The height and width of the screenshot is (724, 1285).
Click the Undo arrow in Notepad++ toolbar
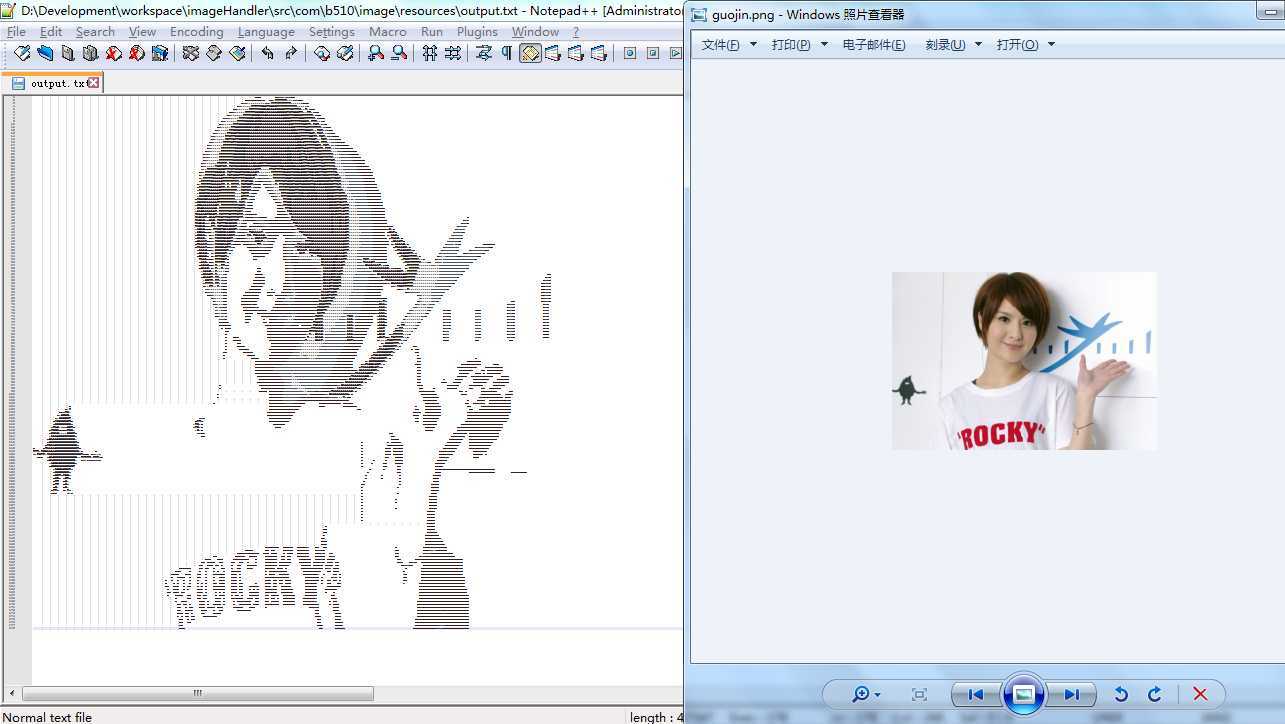(x=267, y=53)
